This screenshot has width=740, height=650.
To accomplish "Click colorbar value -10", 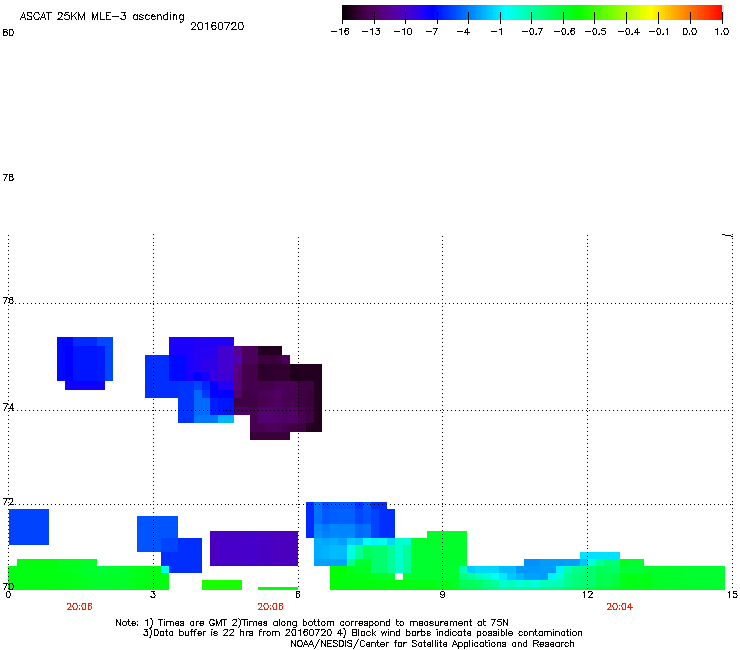I will coord(403,32).
